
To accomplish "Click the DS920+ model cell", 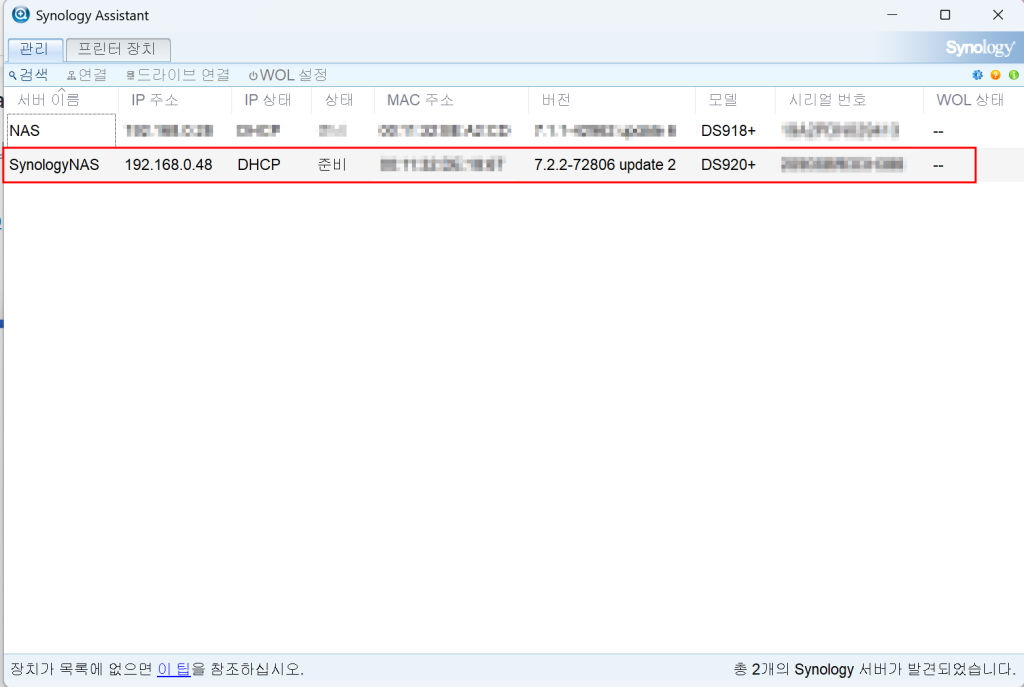I will tap(728, 165).
